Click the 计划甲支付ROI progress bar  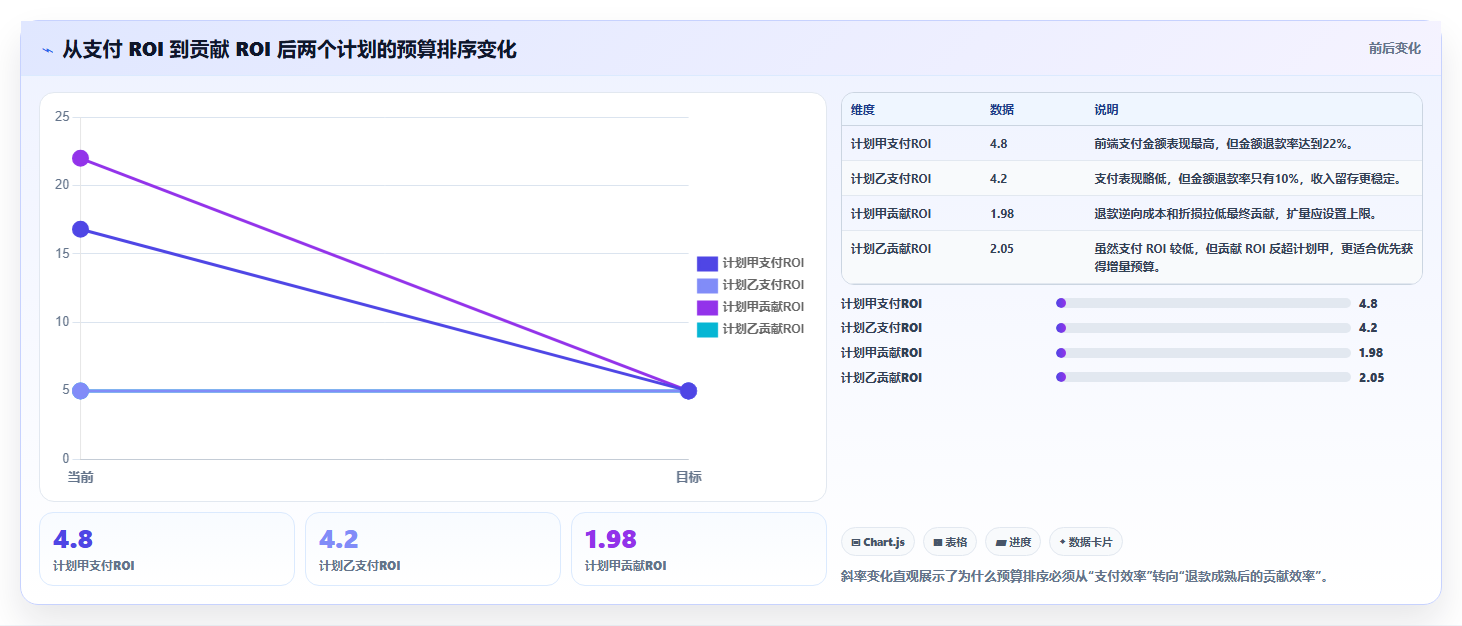pos(1203,303)
